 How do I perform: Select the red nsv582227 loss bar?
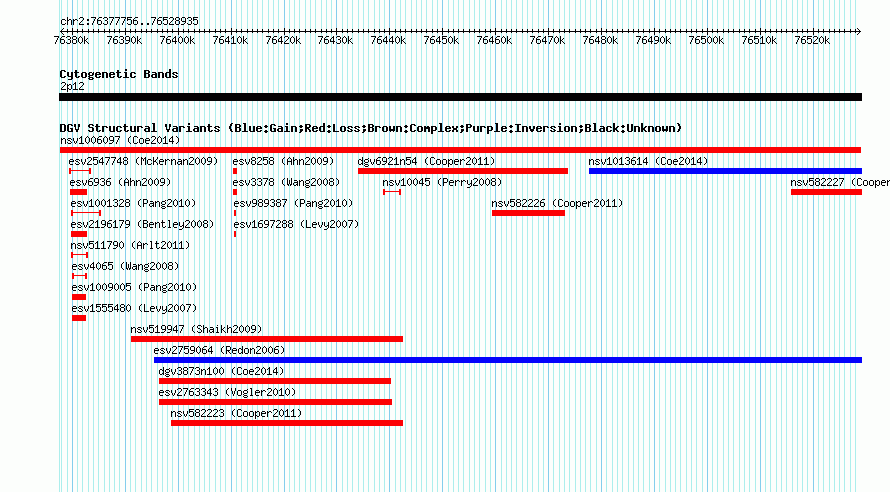coord(826,192)
